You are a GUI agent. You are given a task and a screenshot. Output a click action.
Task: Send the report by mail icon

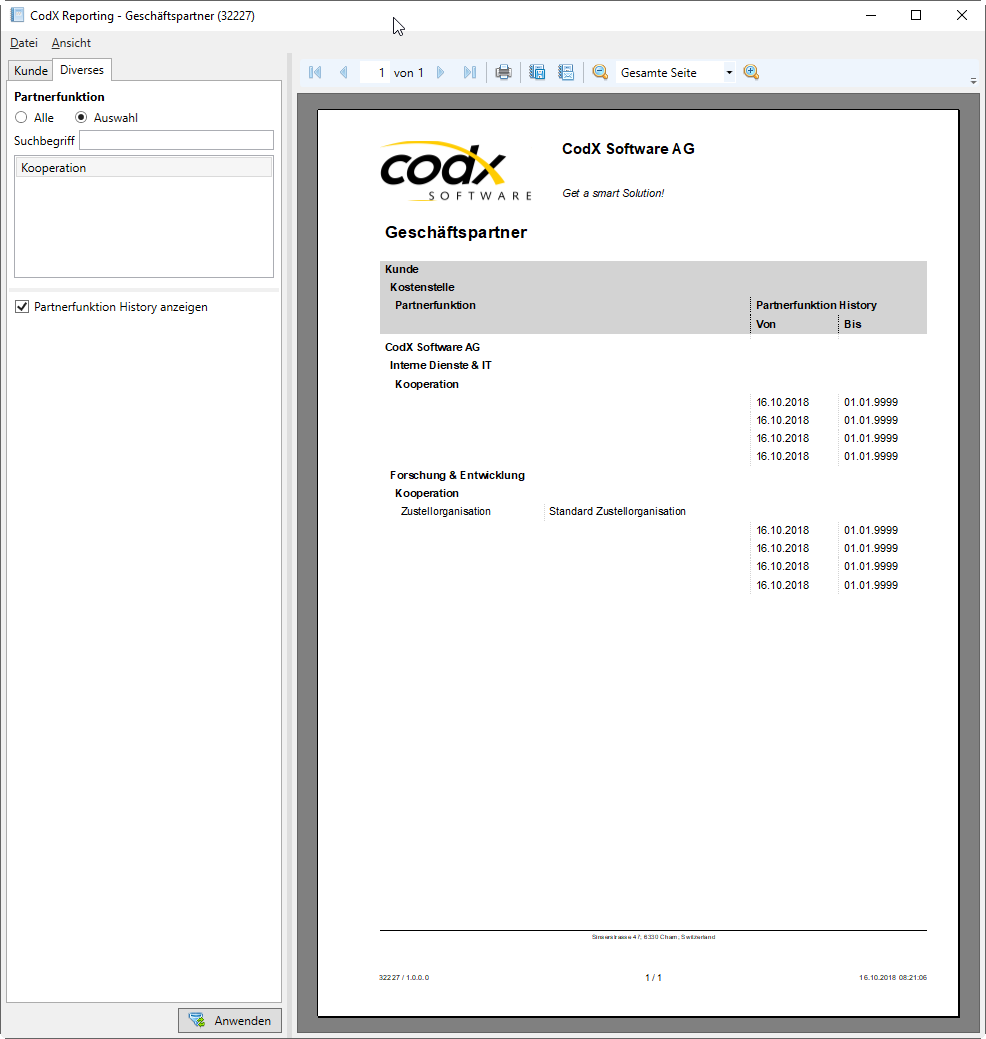pos(566,72)
